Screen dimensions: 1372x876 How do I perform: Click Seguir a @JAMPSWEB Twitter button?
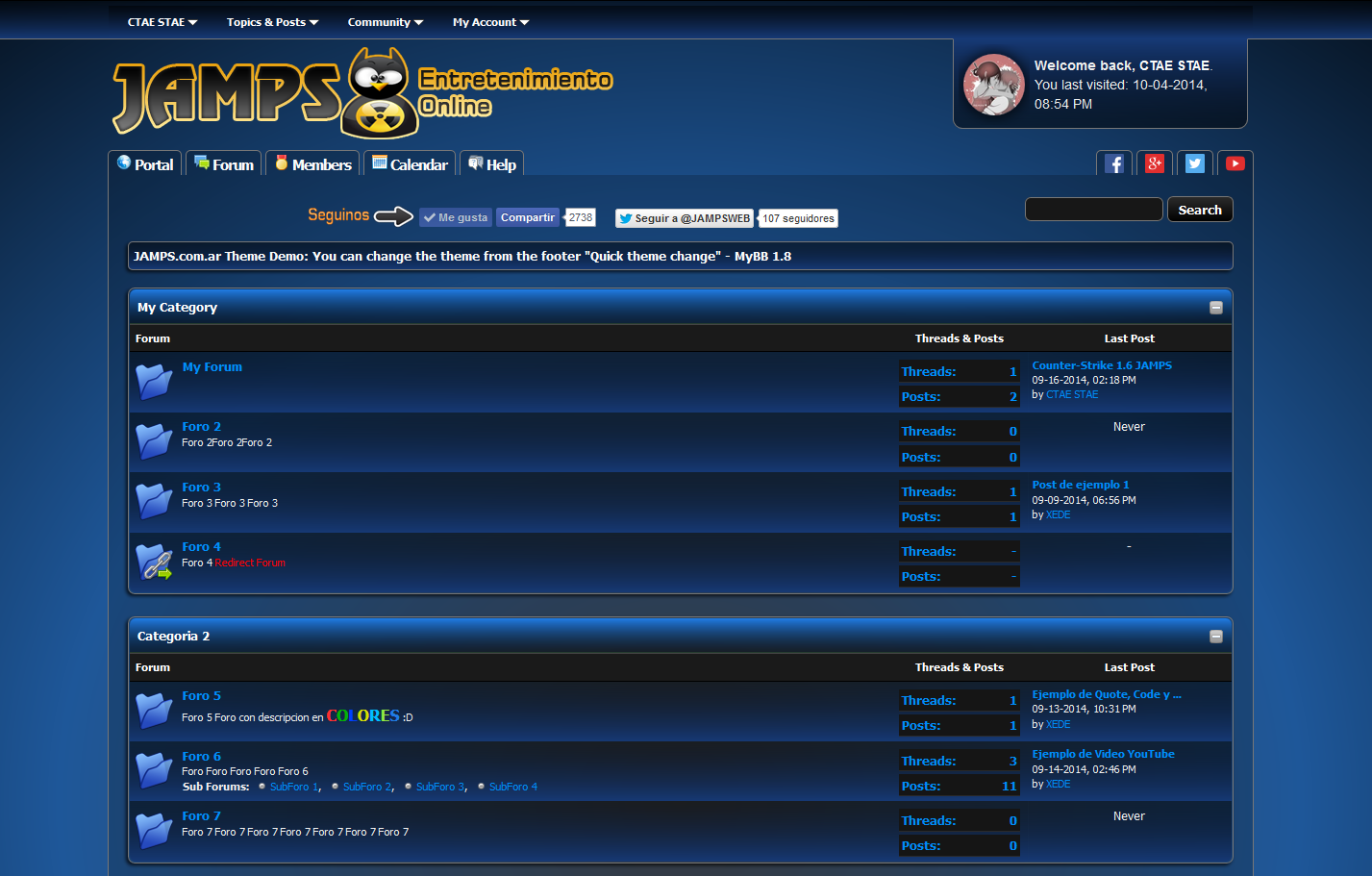tap(685, 218)
